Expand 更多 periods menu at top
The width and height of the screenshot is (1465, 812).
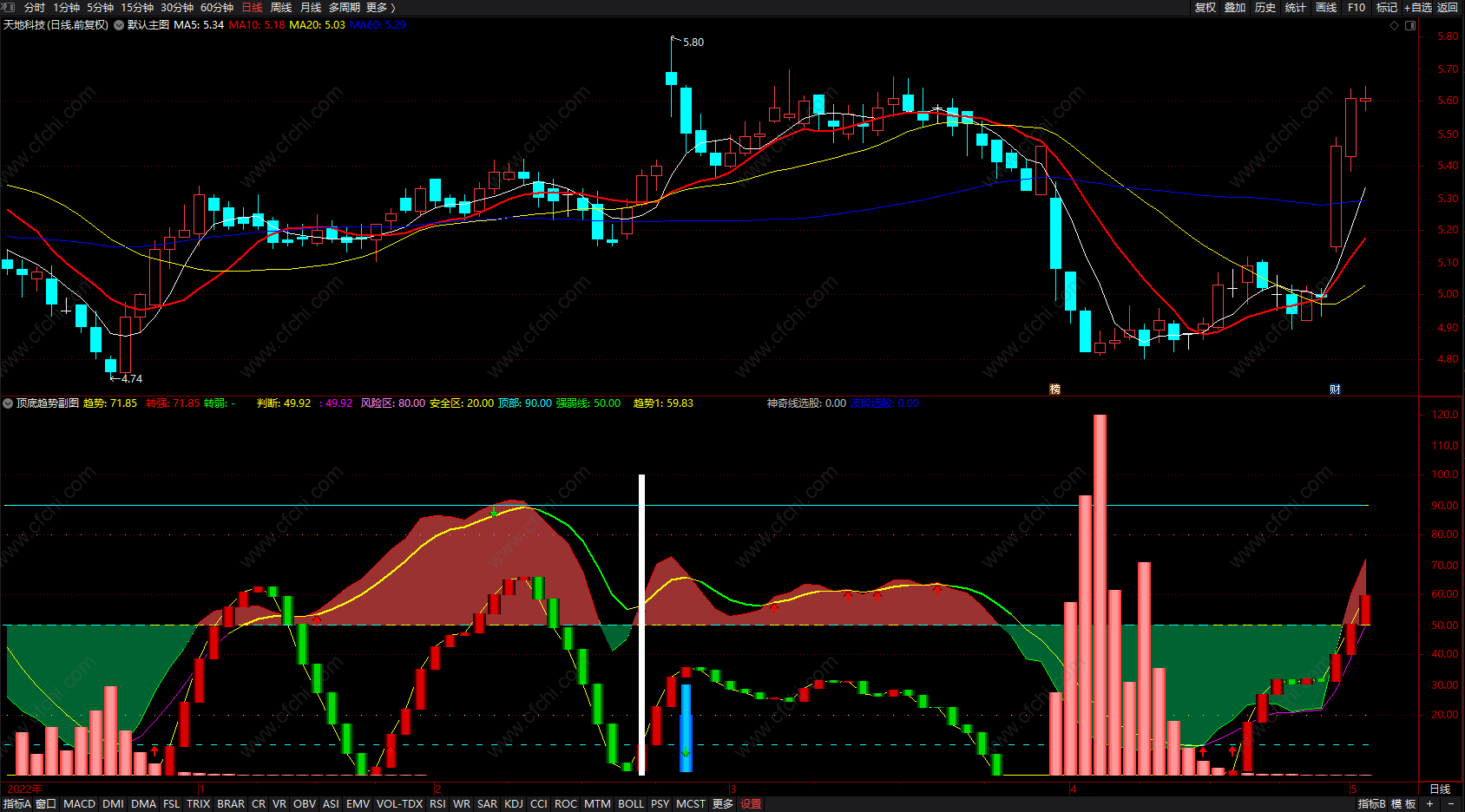click(381, 7)
